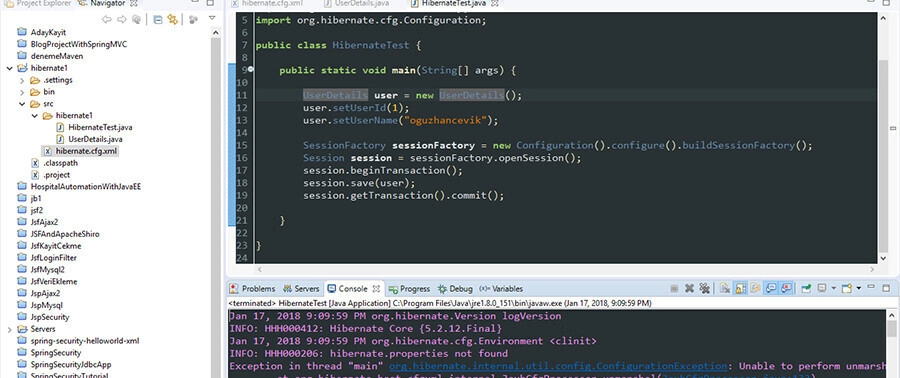The height and width of the screenshot is (378, 900).
Task: Click the Display Selected Console icon
Action: (x=822, y=288)
